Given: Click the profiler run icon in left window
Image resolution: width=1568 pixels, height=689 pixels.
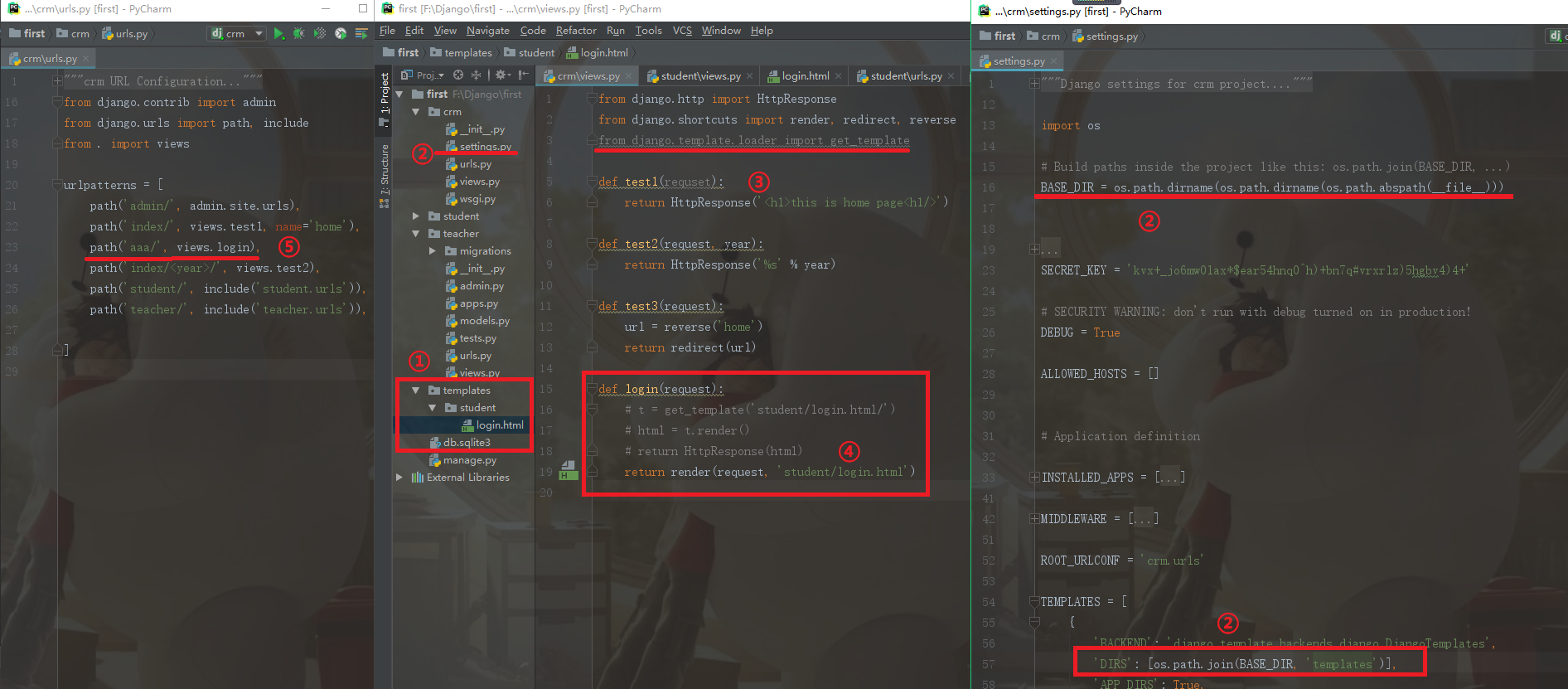Looking at the screenshot, I should point(341,34).
